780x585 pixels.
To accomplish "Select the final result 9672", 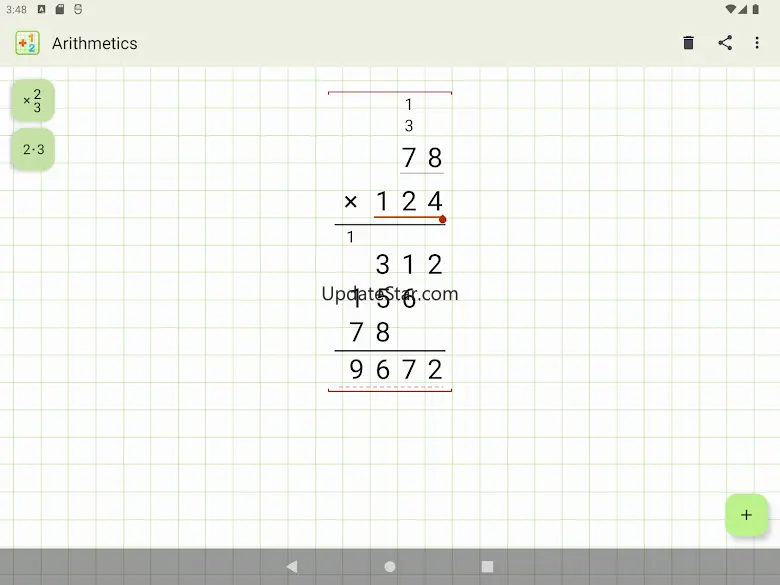I will 396,370.
